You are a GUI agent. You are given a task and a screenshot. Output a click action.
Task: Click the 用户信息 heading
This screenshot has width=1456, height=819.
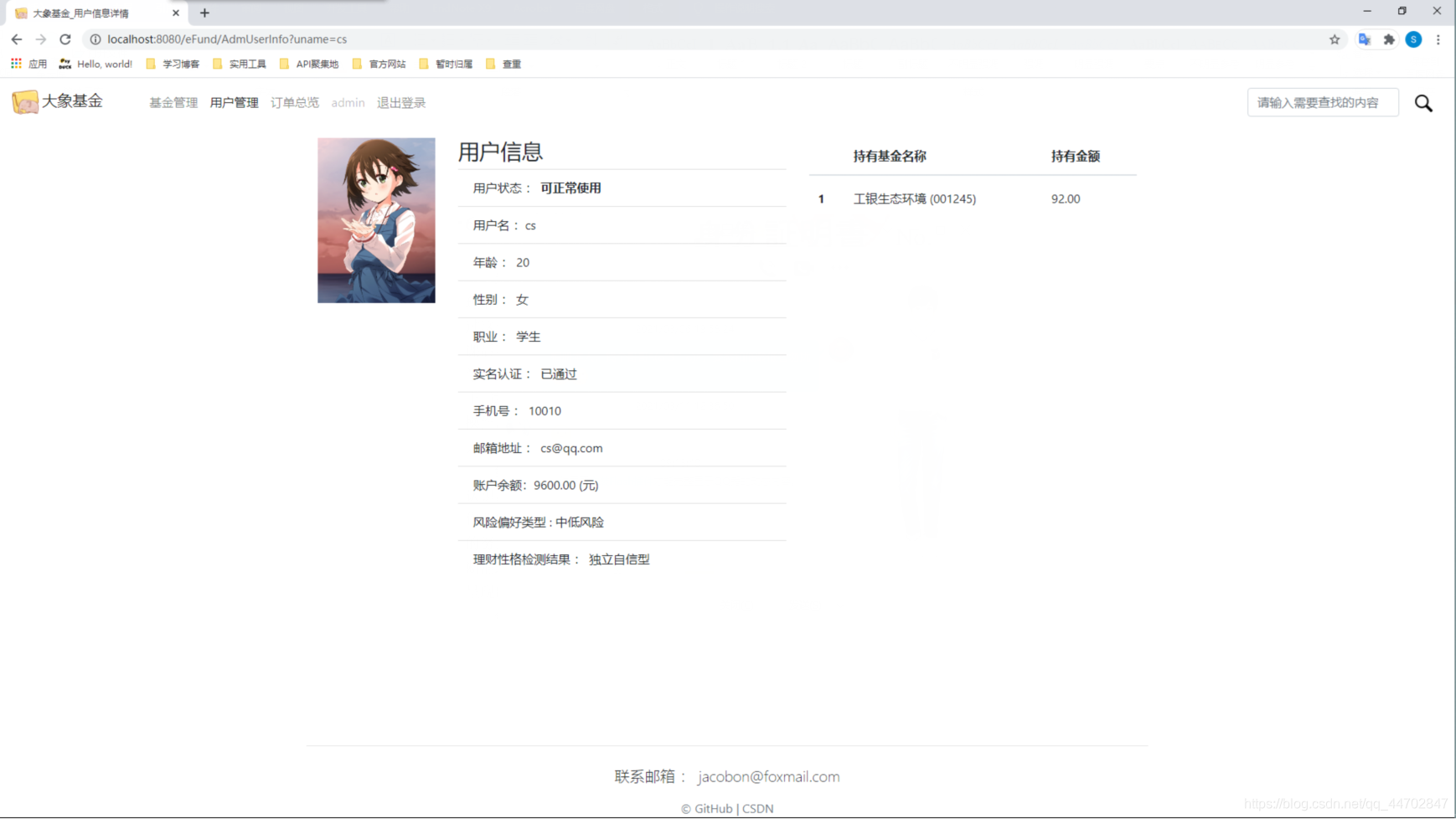(x=500, y=152)
